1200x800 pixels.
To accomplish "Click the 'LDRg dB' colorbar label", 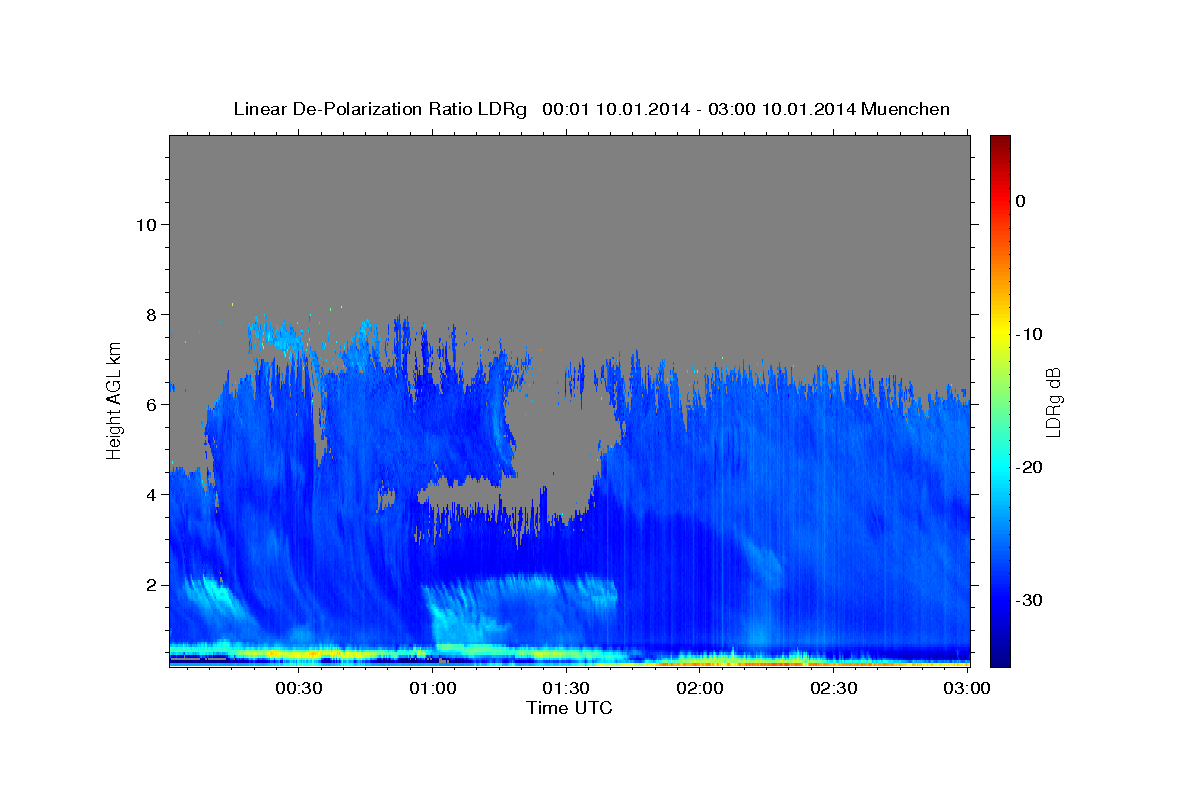I will 1052,402.
